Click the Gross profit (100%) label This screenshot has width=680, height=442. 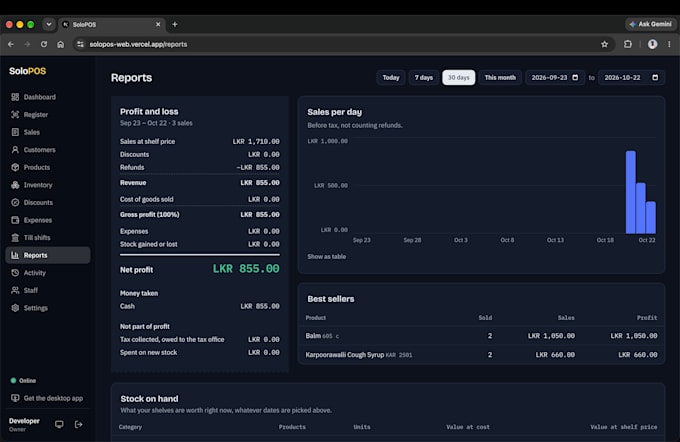point(150,214)
